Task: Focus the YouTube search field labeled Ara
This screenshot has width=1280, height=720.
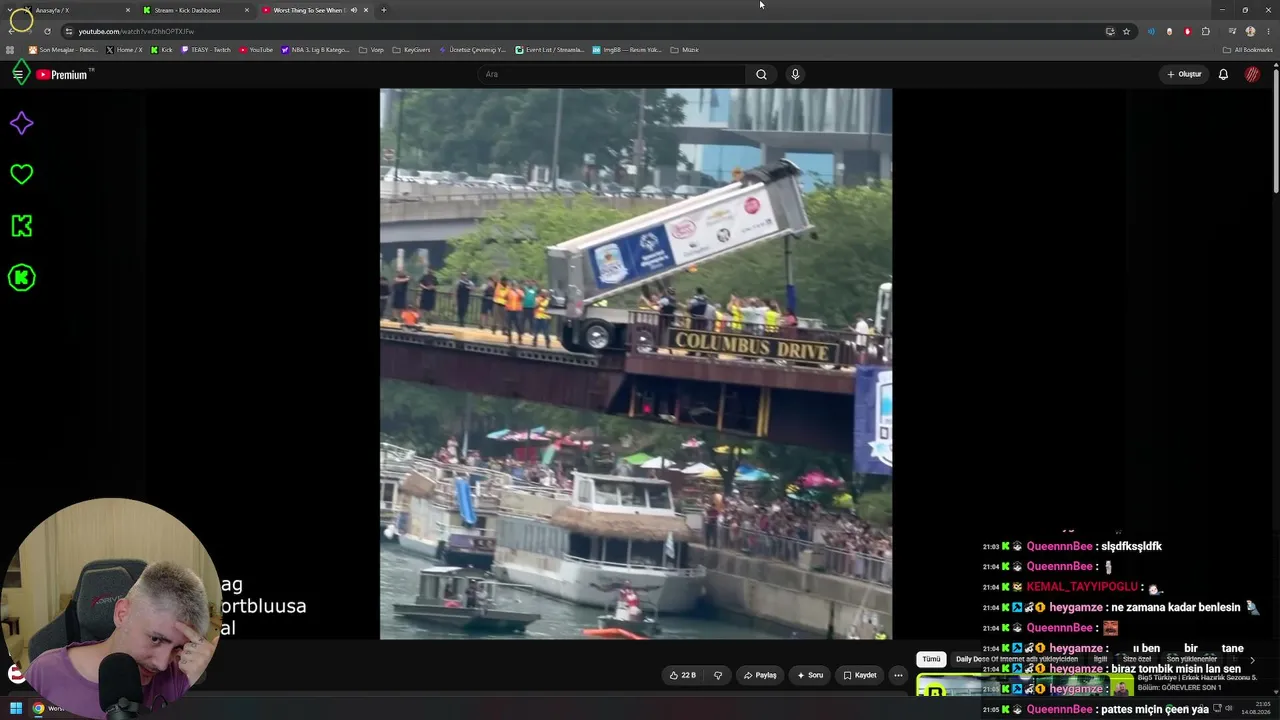Action: [x=612, y=74]
